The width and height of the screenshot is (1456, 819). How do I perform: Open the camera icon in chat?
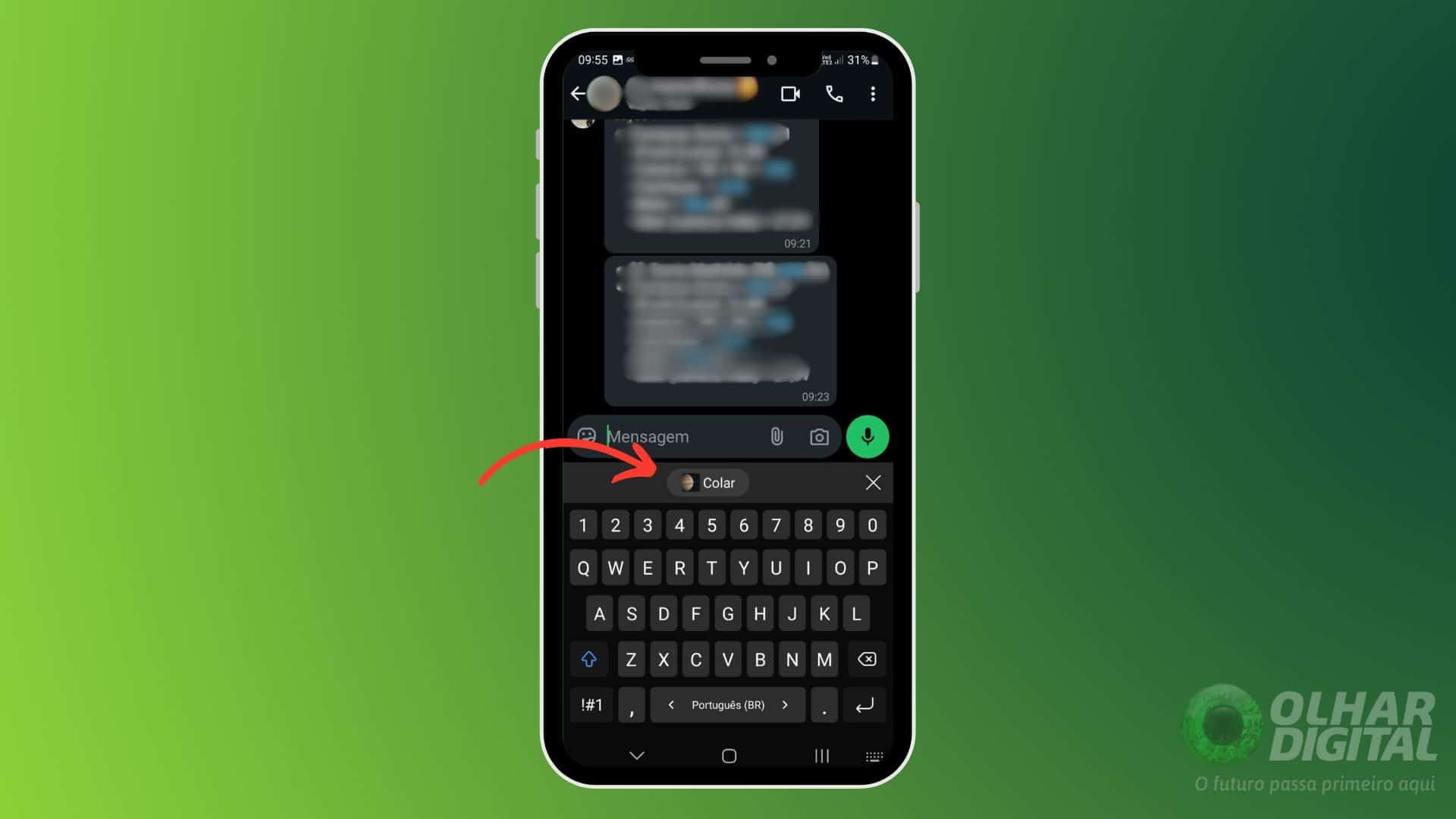(820, 437)
